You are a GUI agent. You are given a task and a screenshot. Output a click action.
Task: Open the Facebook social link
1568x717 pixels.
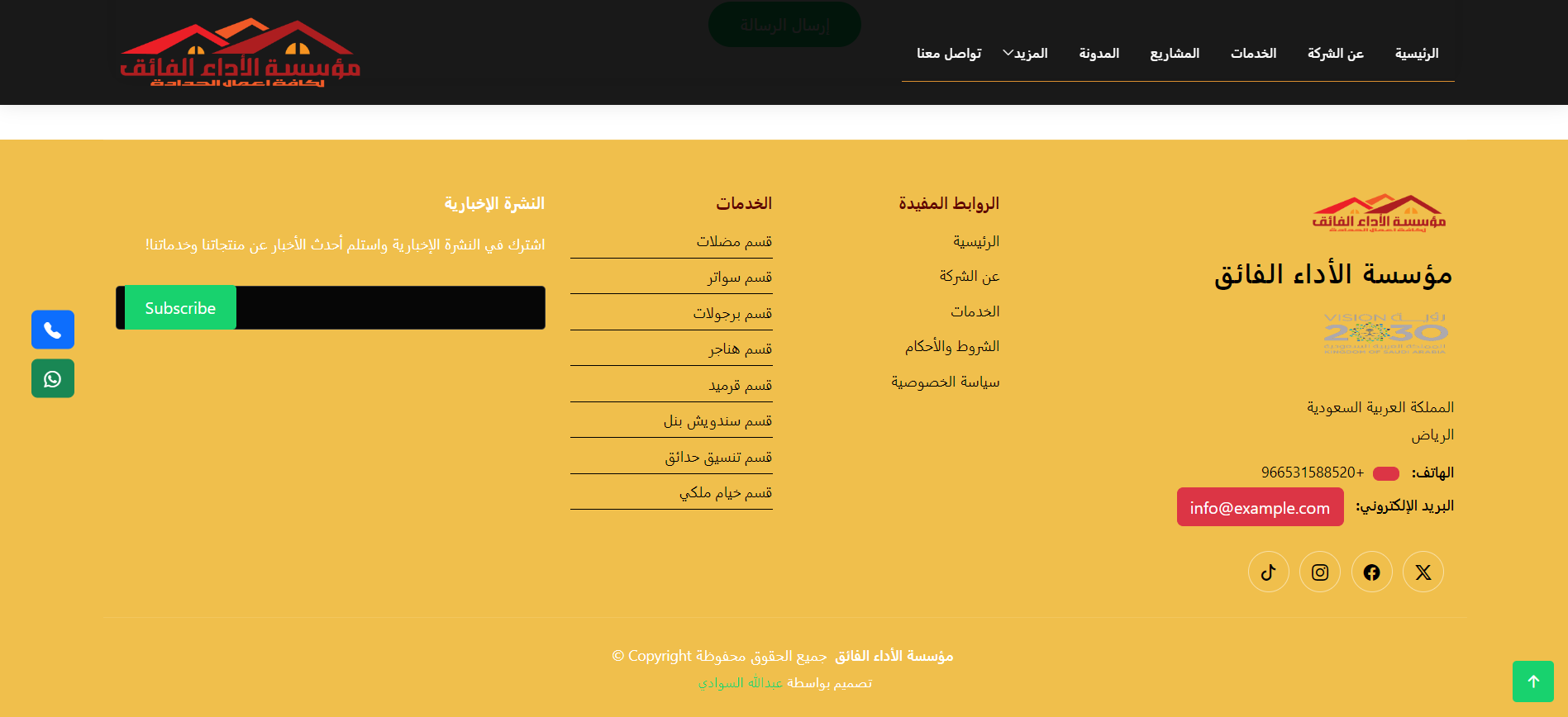click(x=1371, y=572)
